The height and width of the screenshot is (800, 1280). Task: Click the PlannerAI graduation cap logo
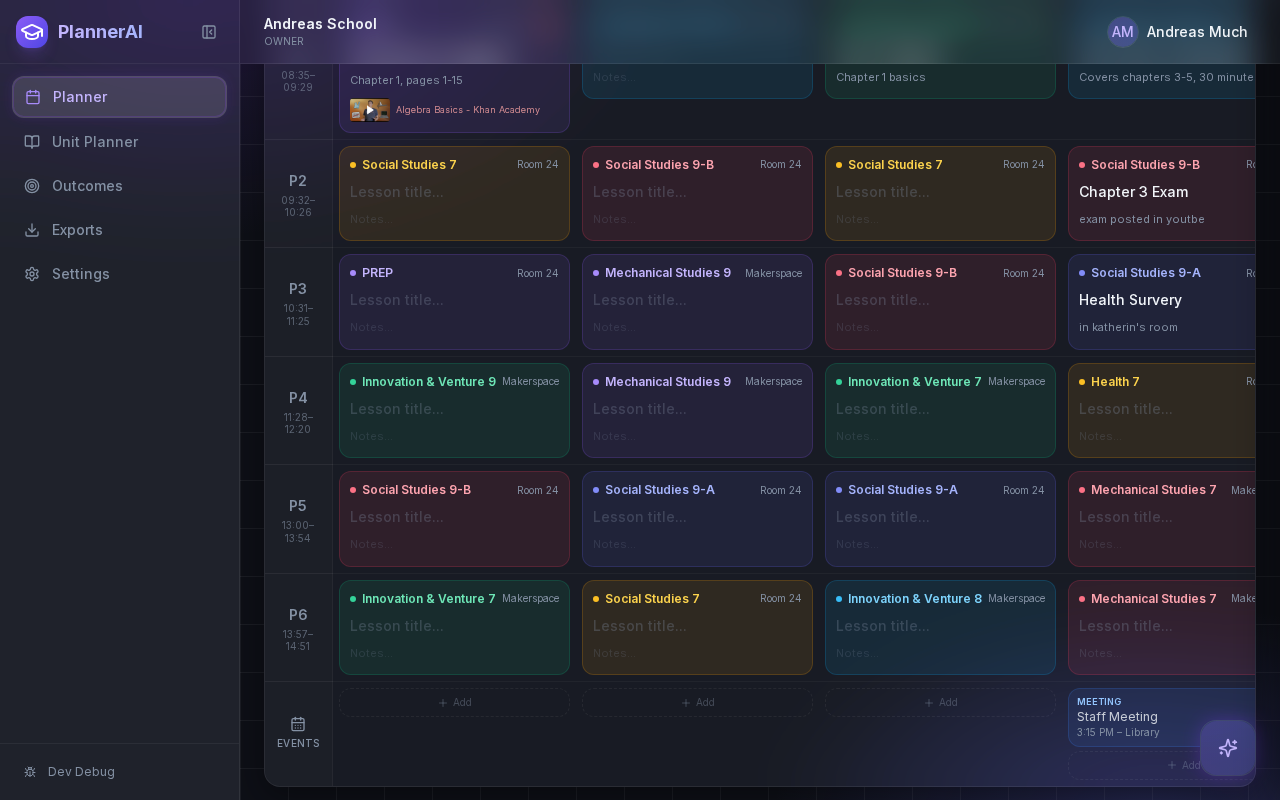tap(31, 32)
